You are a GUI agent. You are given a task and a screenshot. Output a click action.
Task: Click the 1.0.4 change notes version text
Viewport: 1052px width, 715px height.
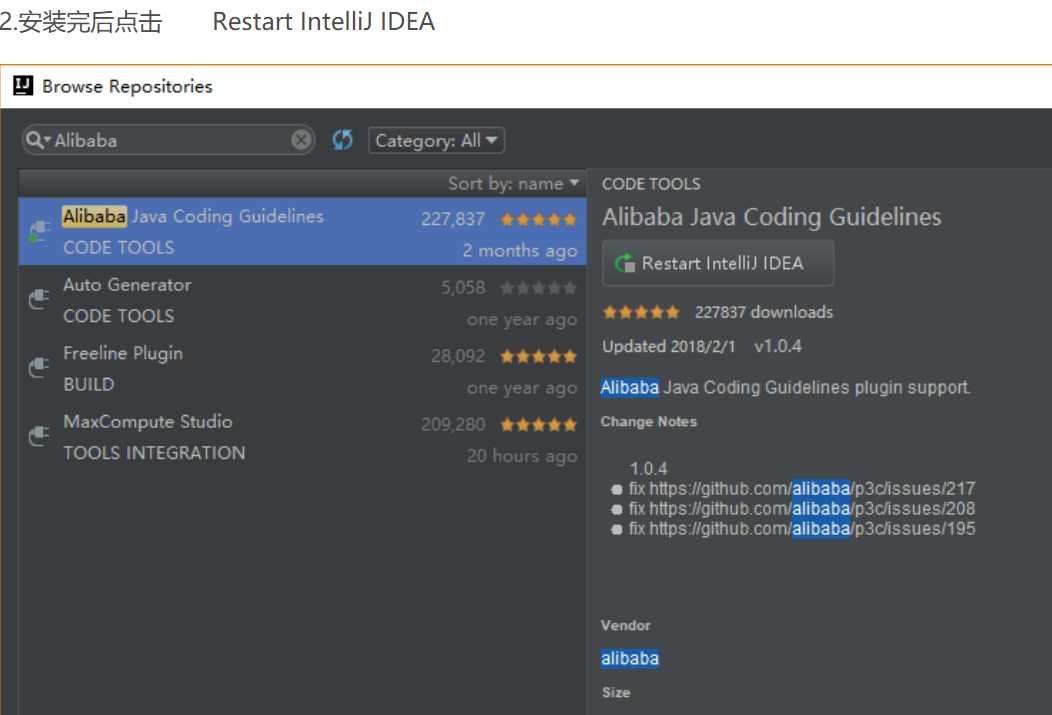point(648,468)
